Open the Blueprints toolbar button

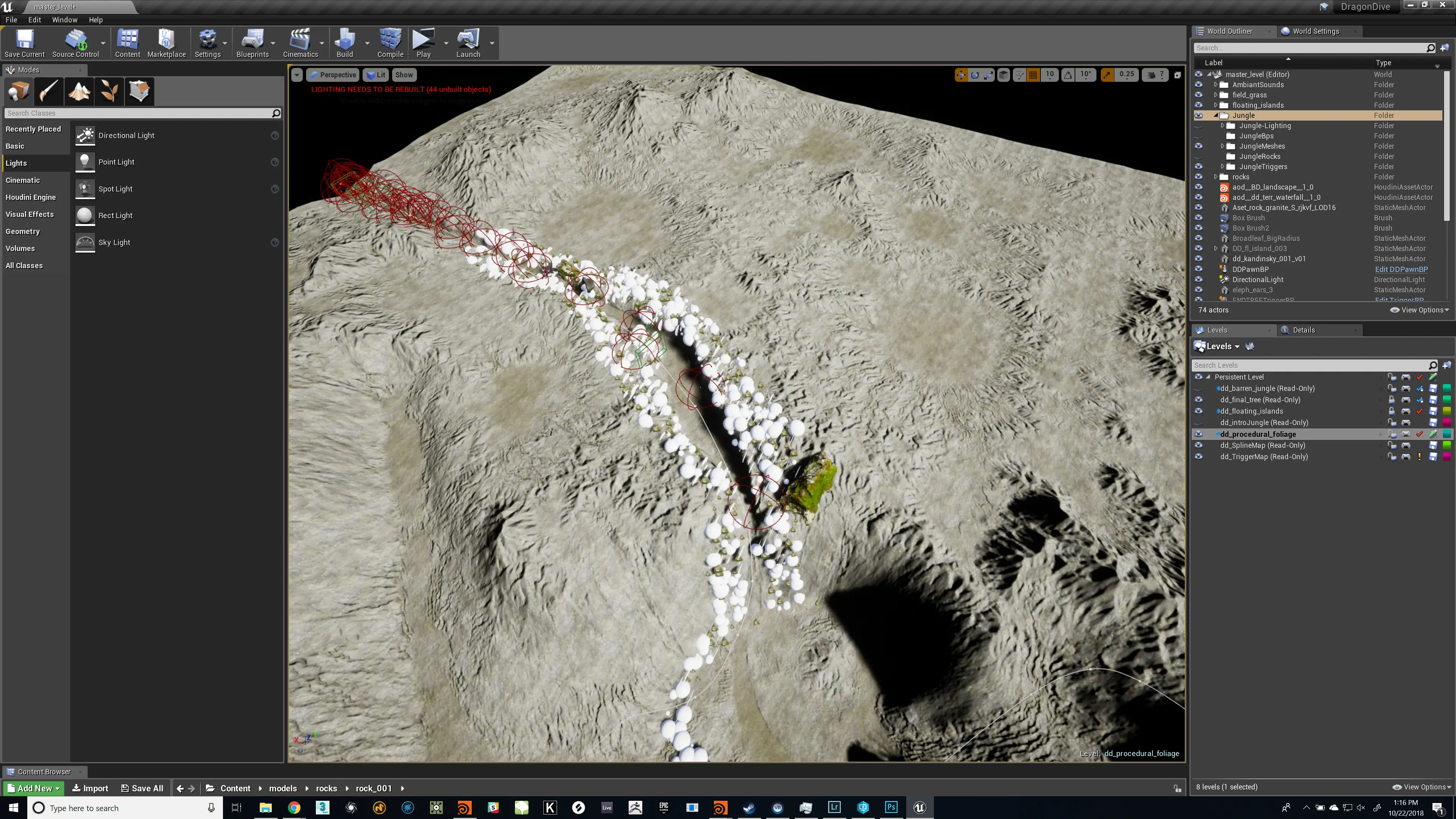[252, 44]
